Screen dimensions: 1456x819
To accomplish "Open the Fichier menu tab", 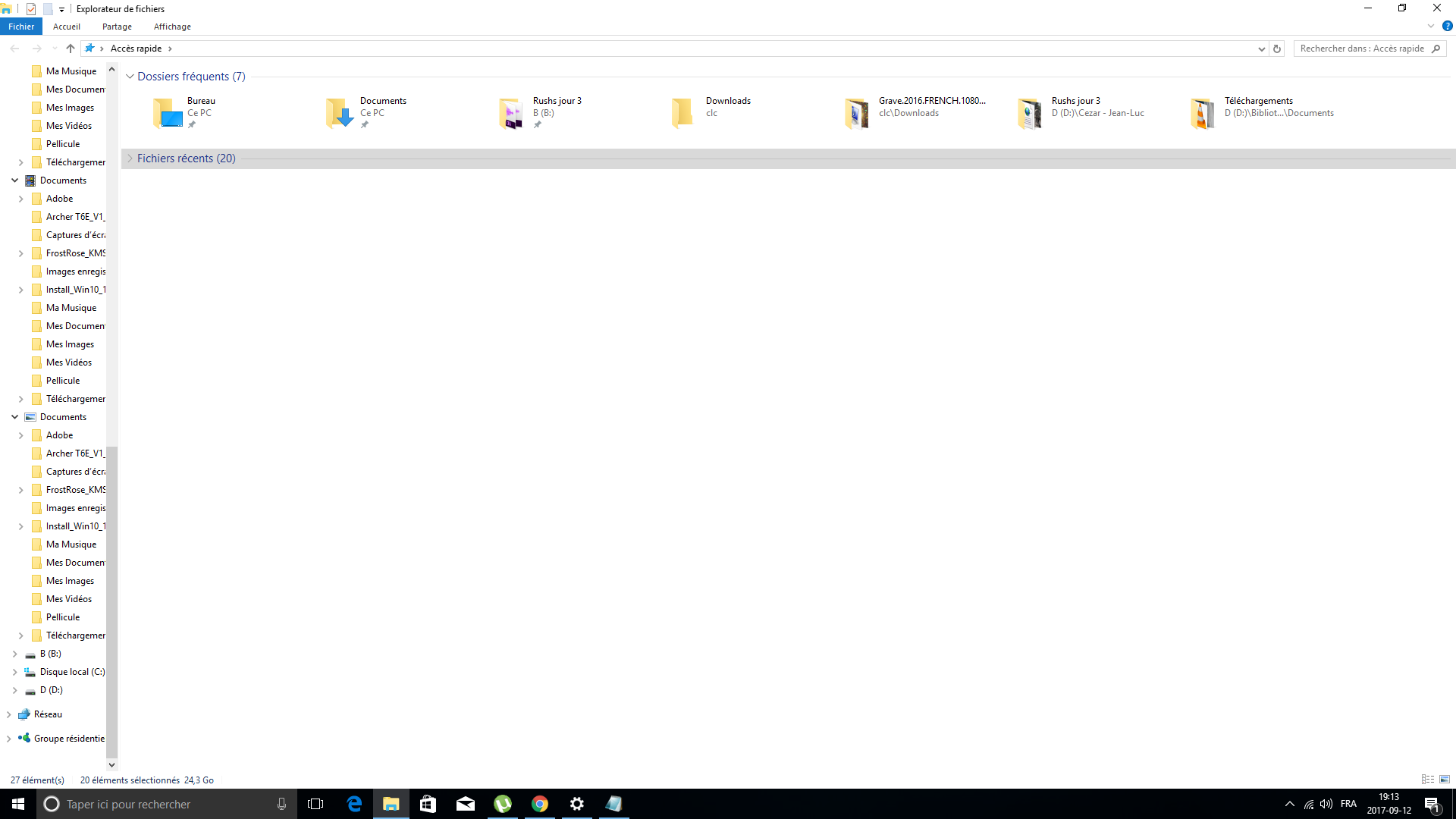I will (x=21, y=27).
